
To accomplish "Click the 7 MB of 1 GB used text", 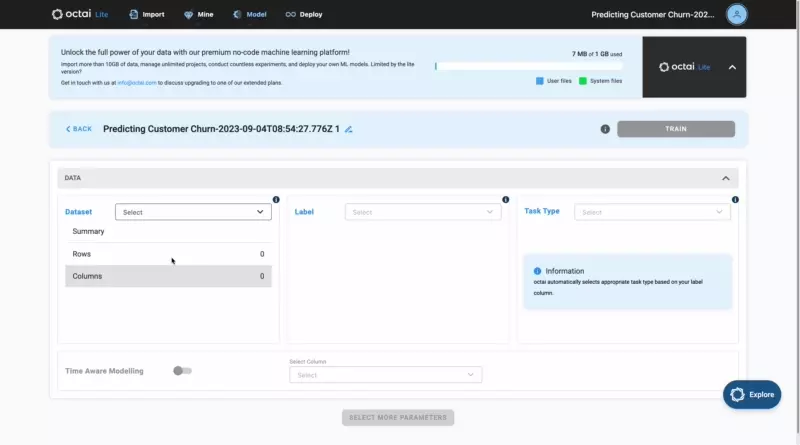I will pyautogui.click(x=596, y=54).
